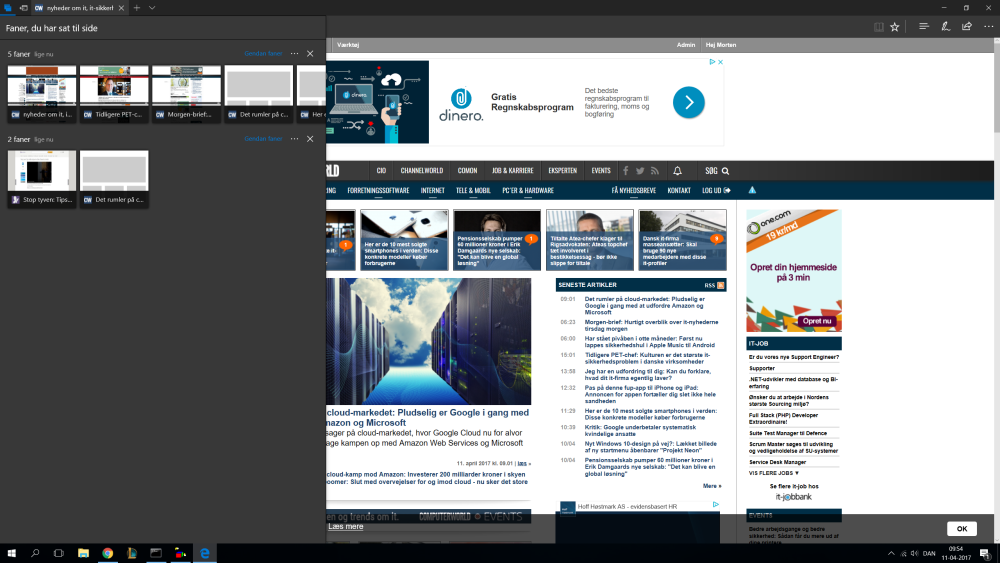Open the Hub icon in toolbar
The height and width of the screenshot is (563, 1000).
coord(924,27)
